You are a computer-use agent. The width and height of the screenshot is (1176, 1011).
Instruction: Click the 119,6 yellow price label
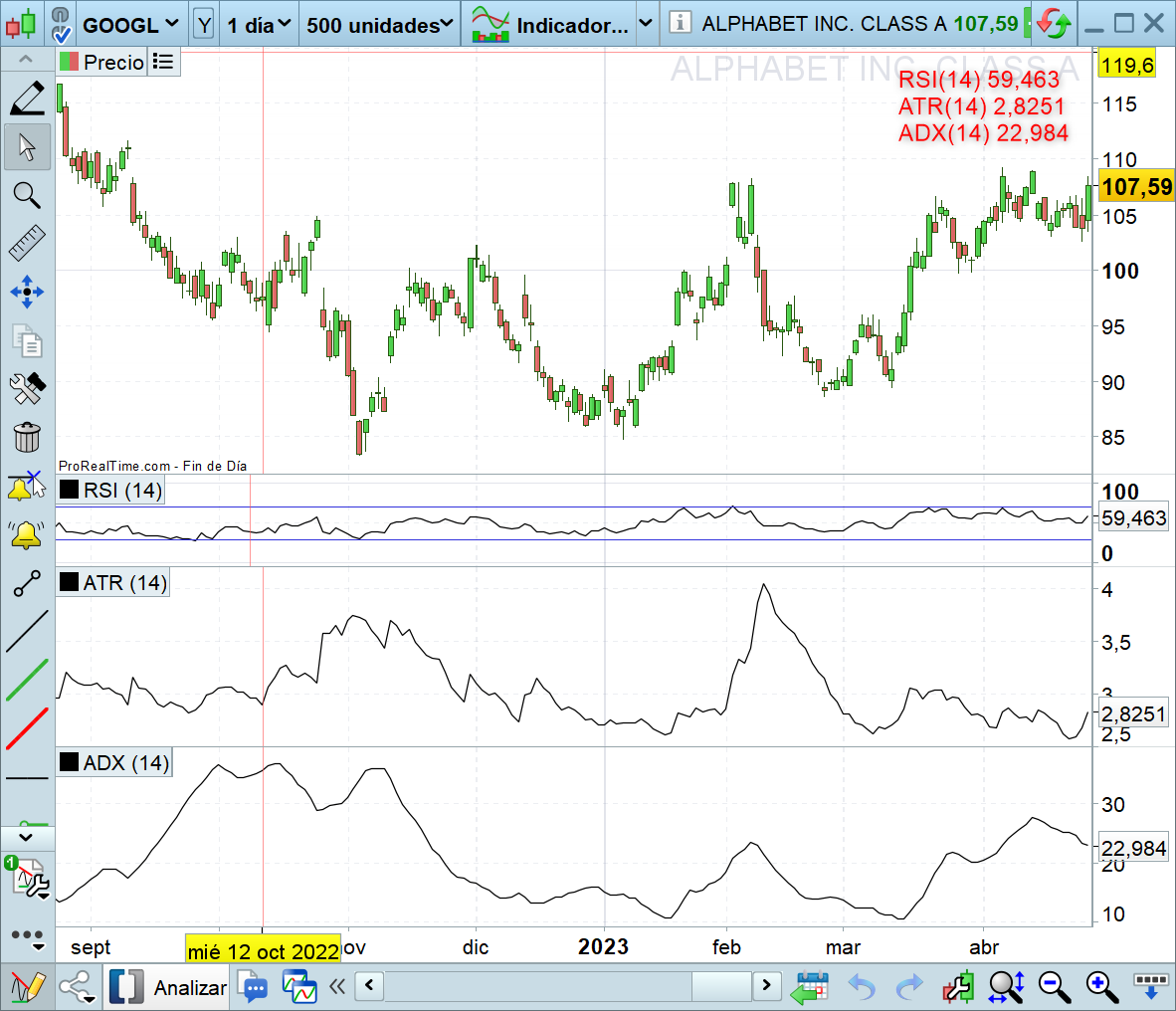coord(1127,66)
